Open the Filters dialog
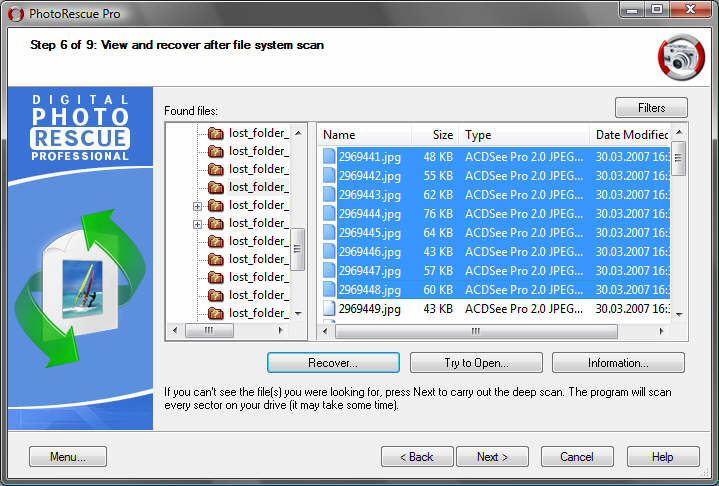 tap(651, 107)
